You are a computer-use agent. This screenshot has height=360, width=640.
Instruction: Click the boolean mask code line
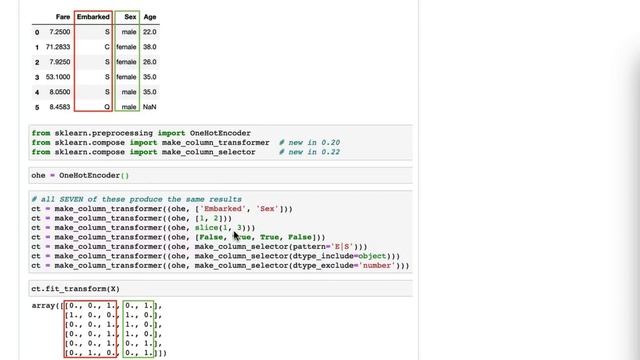tap(178, 237)
